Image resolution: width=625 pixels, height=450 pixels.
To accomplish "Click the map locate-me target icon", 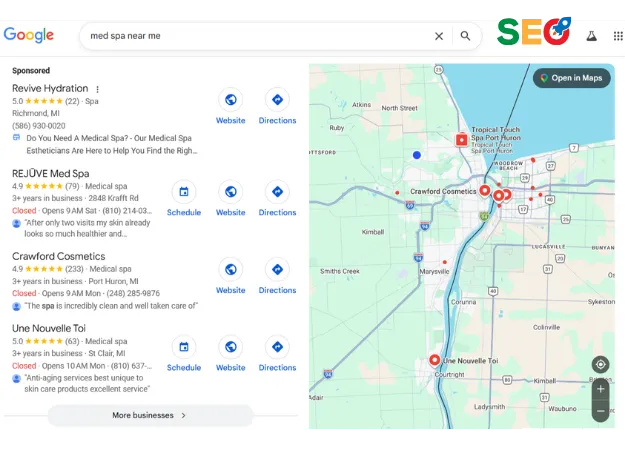I will [600, 364].
